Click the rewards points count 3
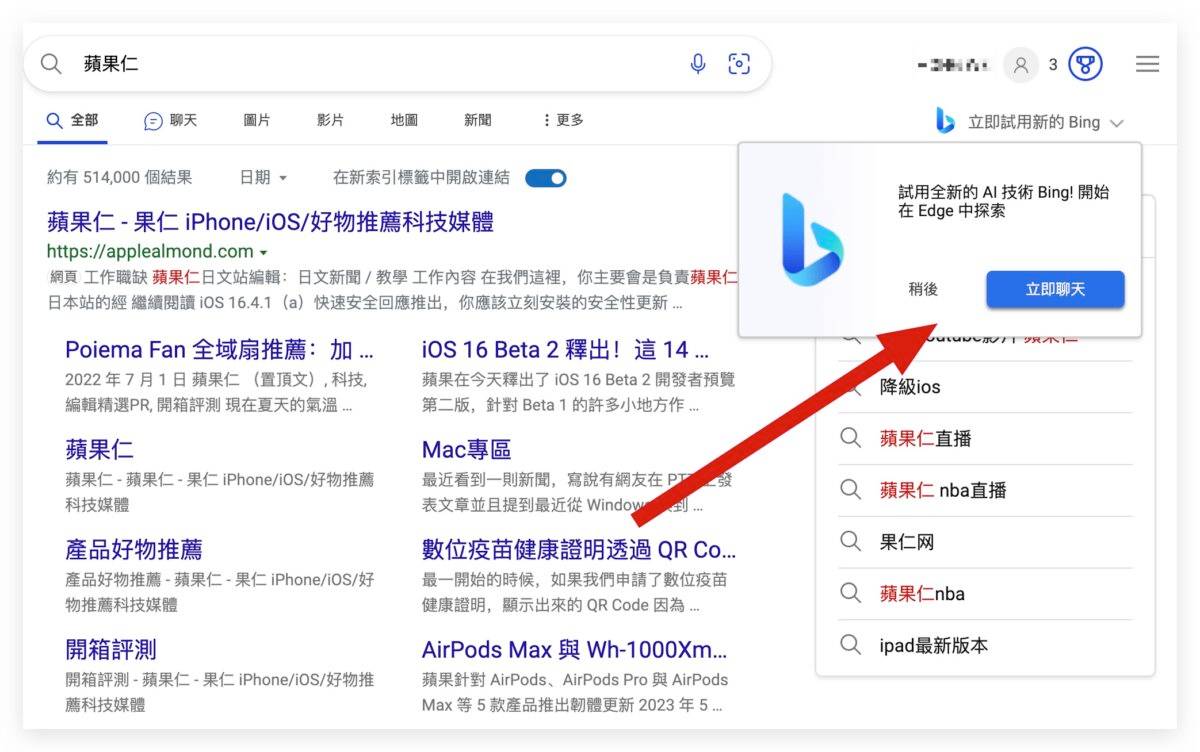This screenshot has height=752, width=1200. (1053, 65)
